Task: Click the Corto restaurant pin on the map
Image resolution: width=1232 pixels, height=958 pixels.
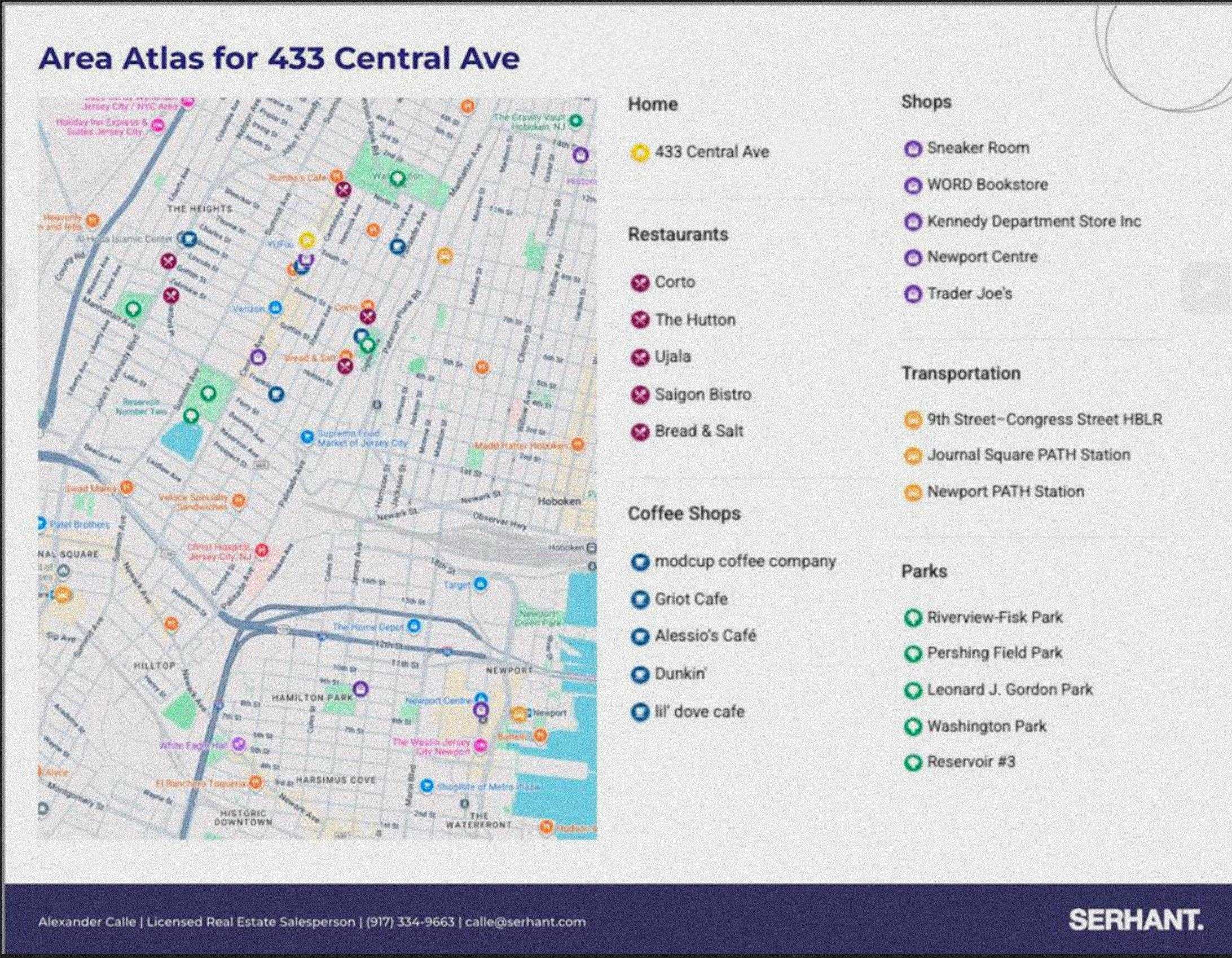Action: pyautogui.click(x=368, y=316)
